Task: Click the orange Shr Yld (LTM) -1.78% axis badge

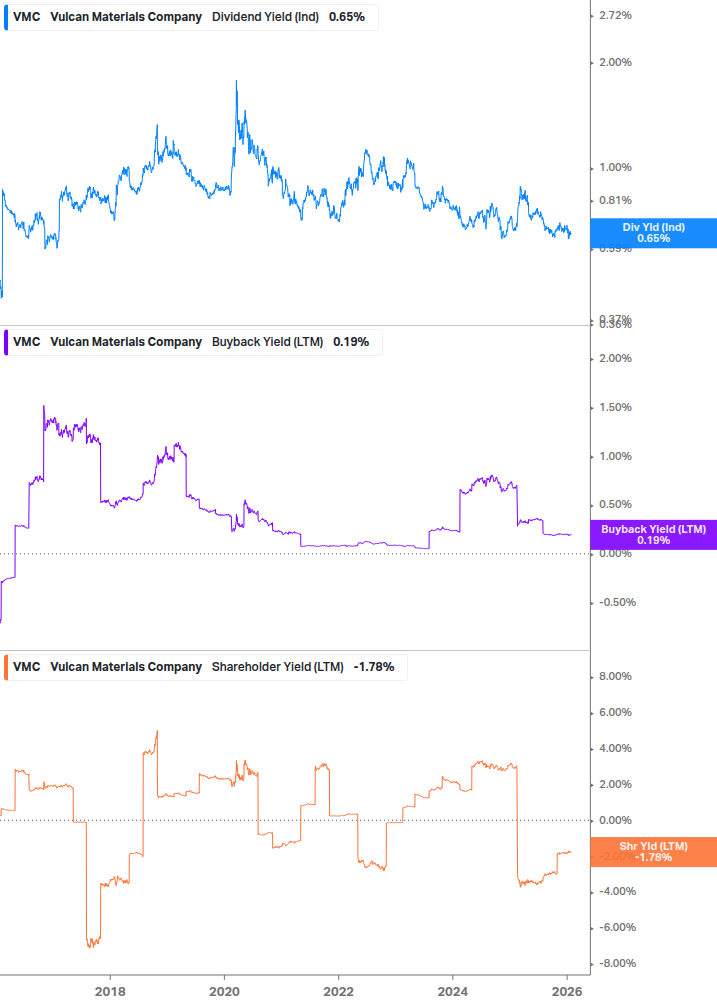Action: [654, 852]
